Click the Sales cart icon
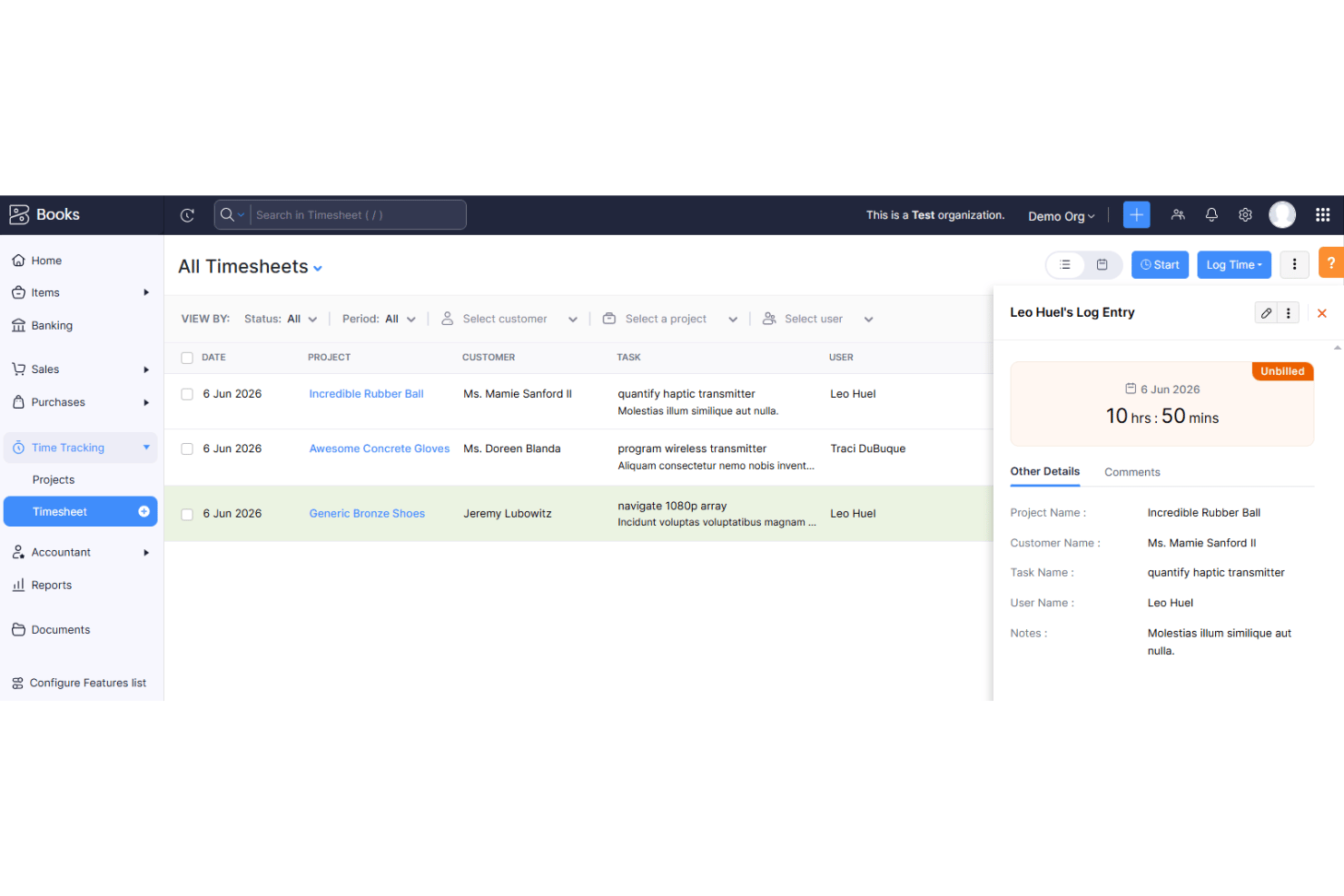The image size is (1344, 896). point(18,369)
